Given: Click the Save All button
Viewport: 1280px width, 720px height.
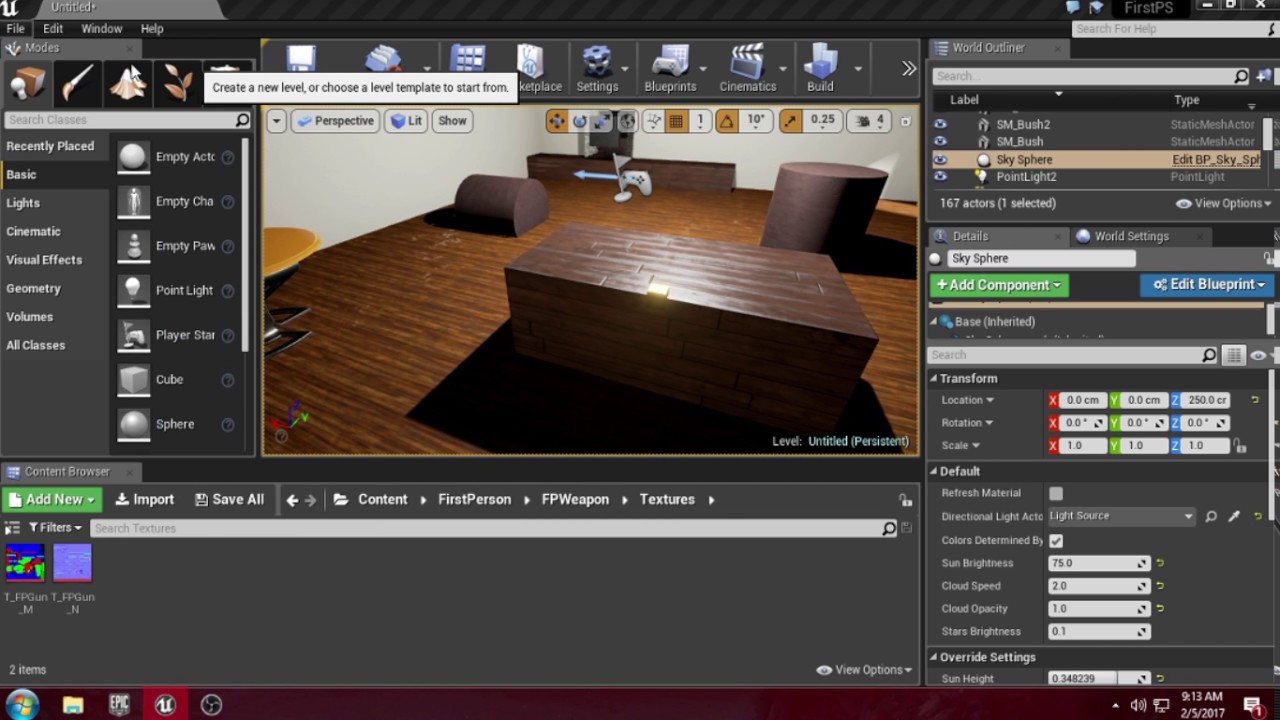Looking at the screenshot, I should (x=229, y=499).
